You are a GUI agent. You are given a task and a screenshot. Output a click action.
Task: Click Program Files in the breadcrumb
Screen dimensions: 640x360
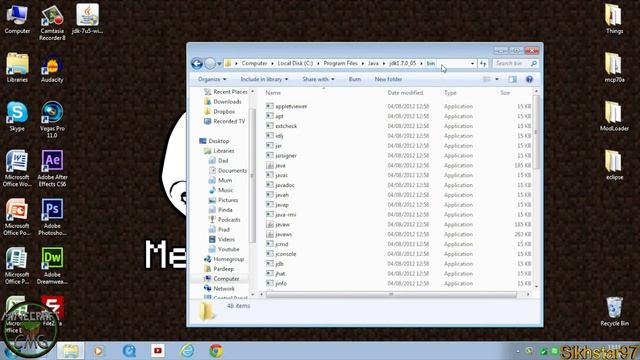(340, 64)
